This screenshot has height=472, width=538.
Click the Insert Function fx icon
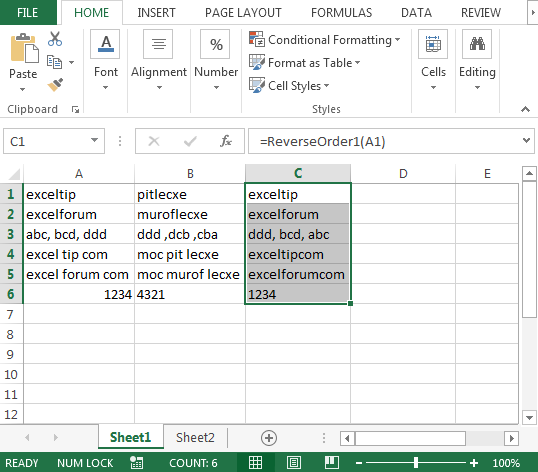225,141
